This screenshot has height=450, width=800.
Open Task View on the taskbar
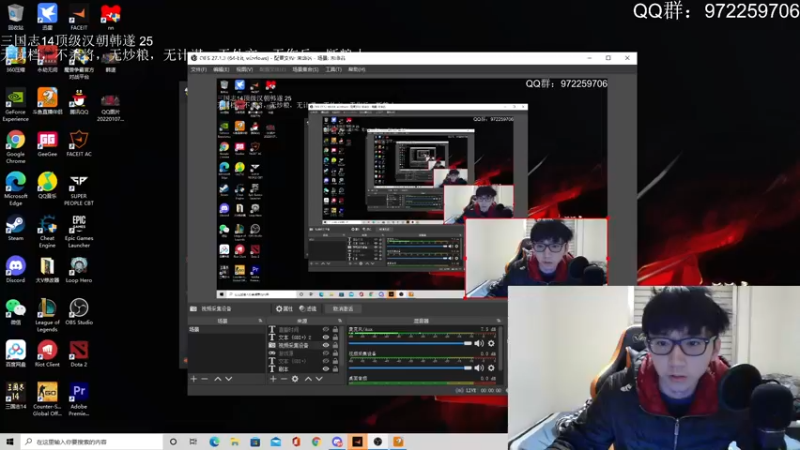click(x=193, y=442)
